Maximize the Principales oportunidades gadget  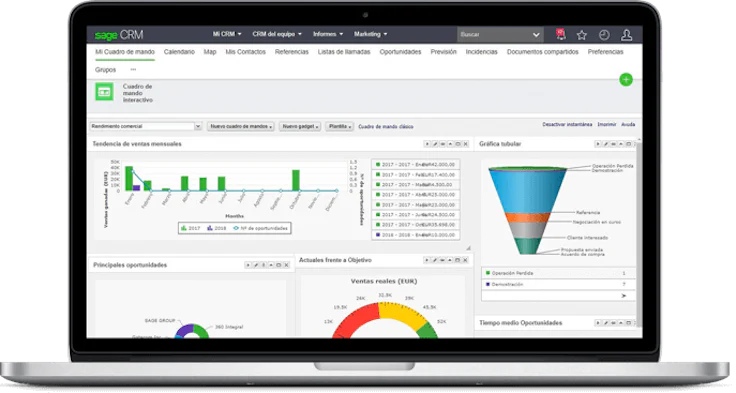[278, 265]
